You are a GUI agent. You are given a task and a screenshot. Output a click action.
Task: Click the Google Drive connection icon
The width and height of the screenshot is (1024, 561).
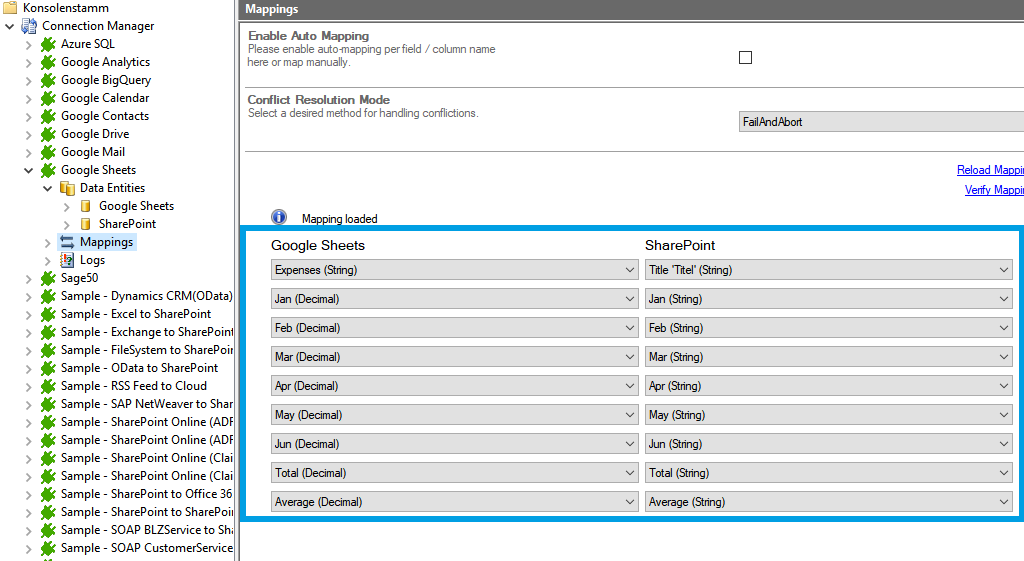[48, 134]
